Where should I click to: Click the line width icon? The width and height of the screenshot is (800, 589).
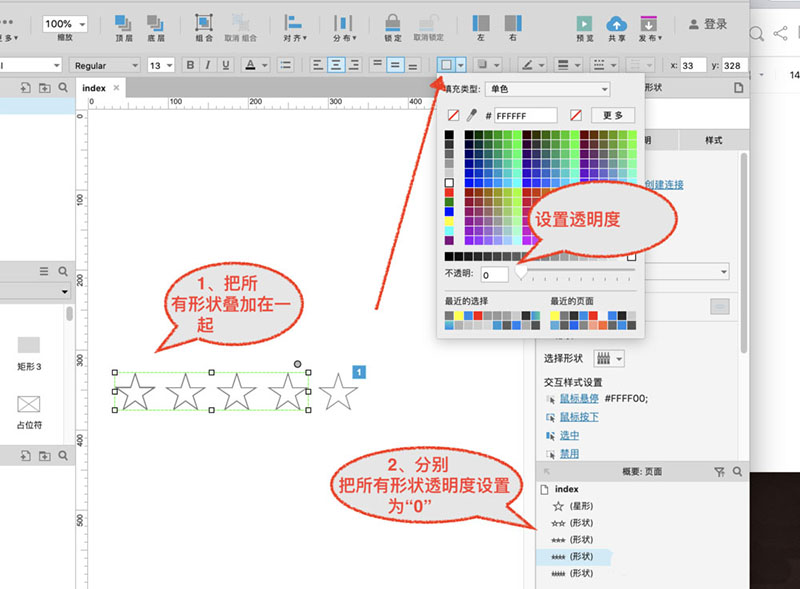563,65
